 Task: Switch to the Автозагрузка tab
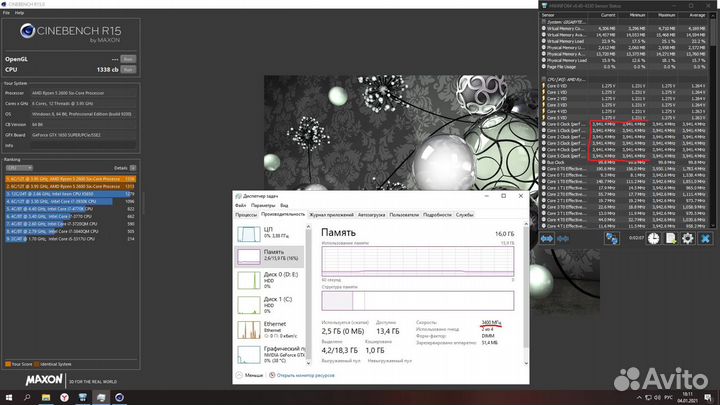pyautogui.click(x=371, y=214)
